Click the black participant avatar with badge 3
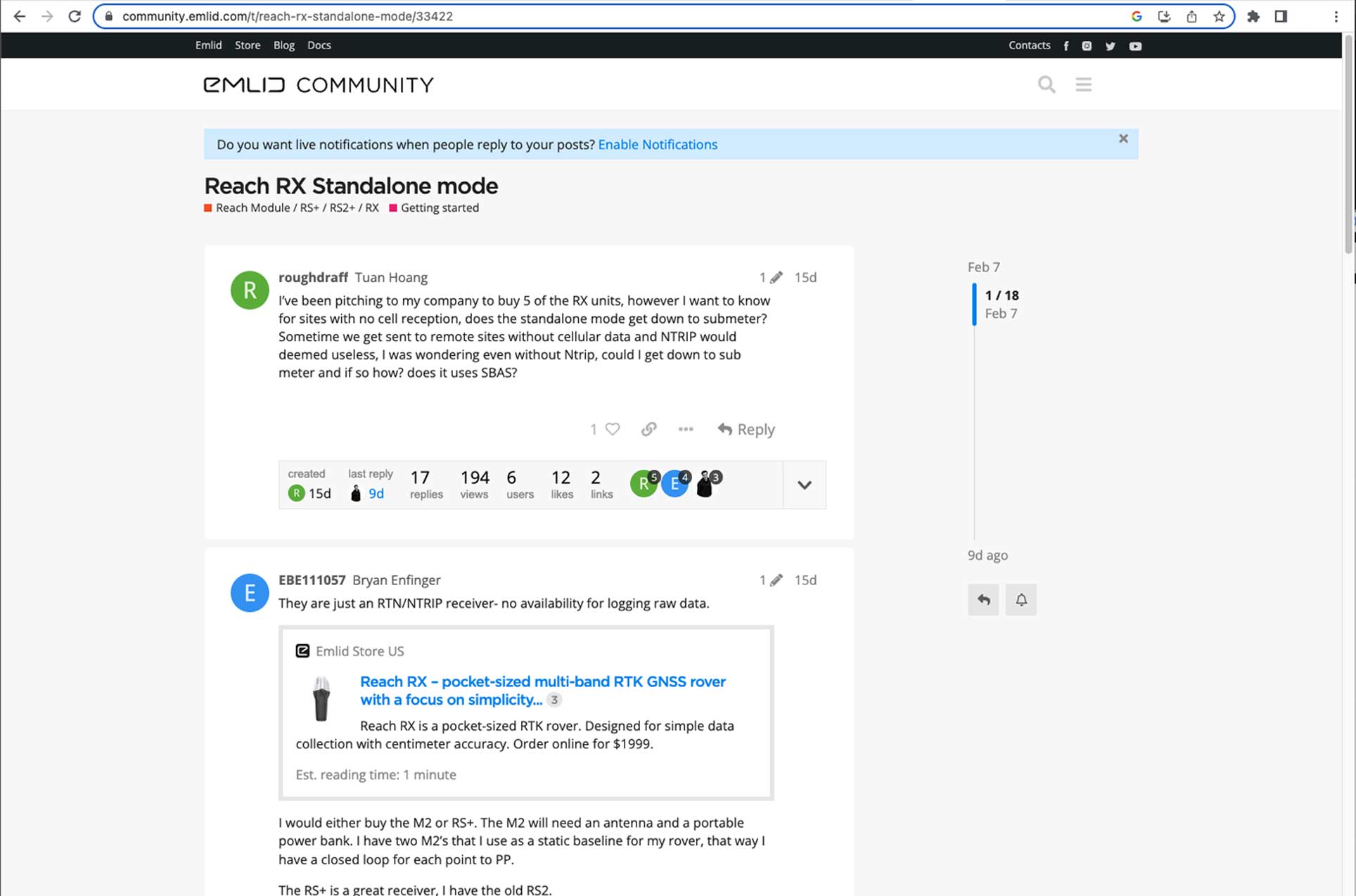This screenshot has width=1356, height=896. click(707, 483)
